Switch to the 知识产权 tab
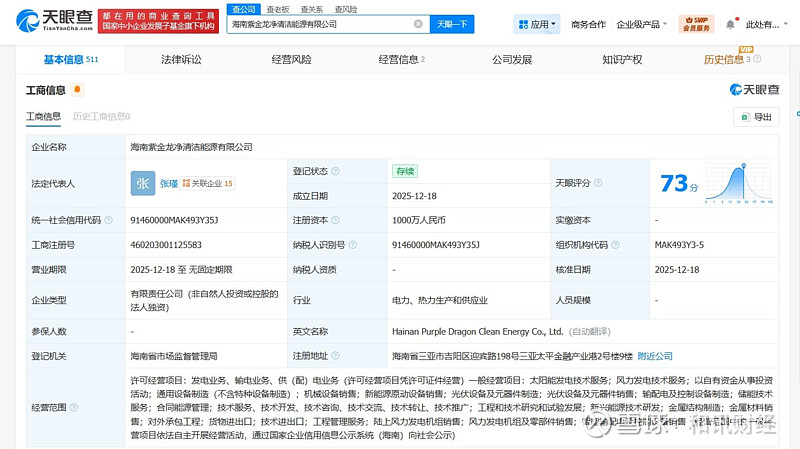The width and height of the screenshot is (800, 449). [x=622, y=60]
